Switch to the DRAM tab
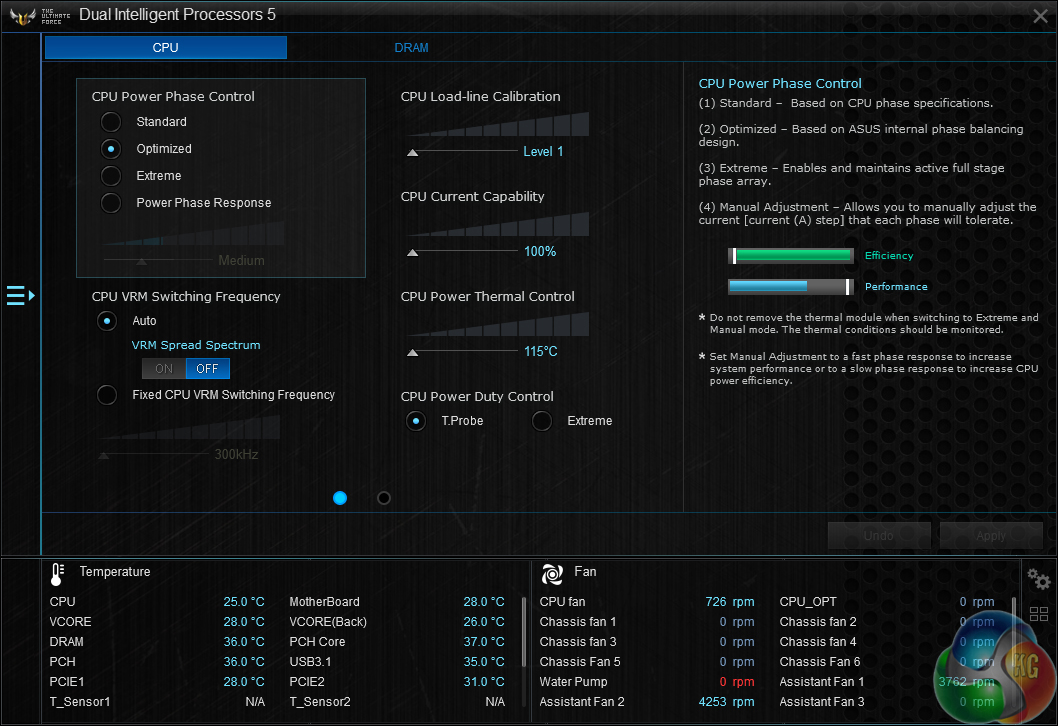The height and width of the screenshot is (726, 1058). (x=411, y=47)
